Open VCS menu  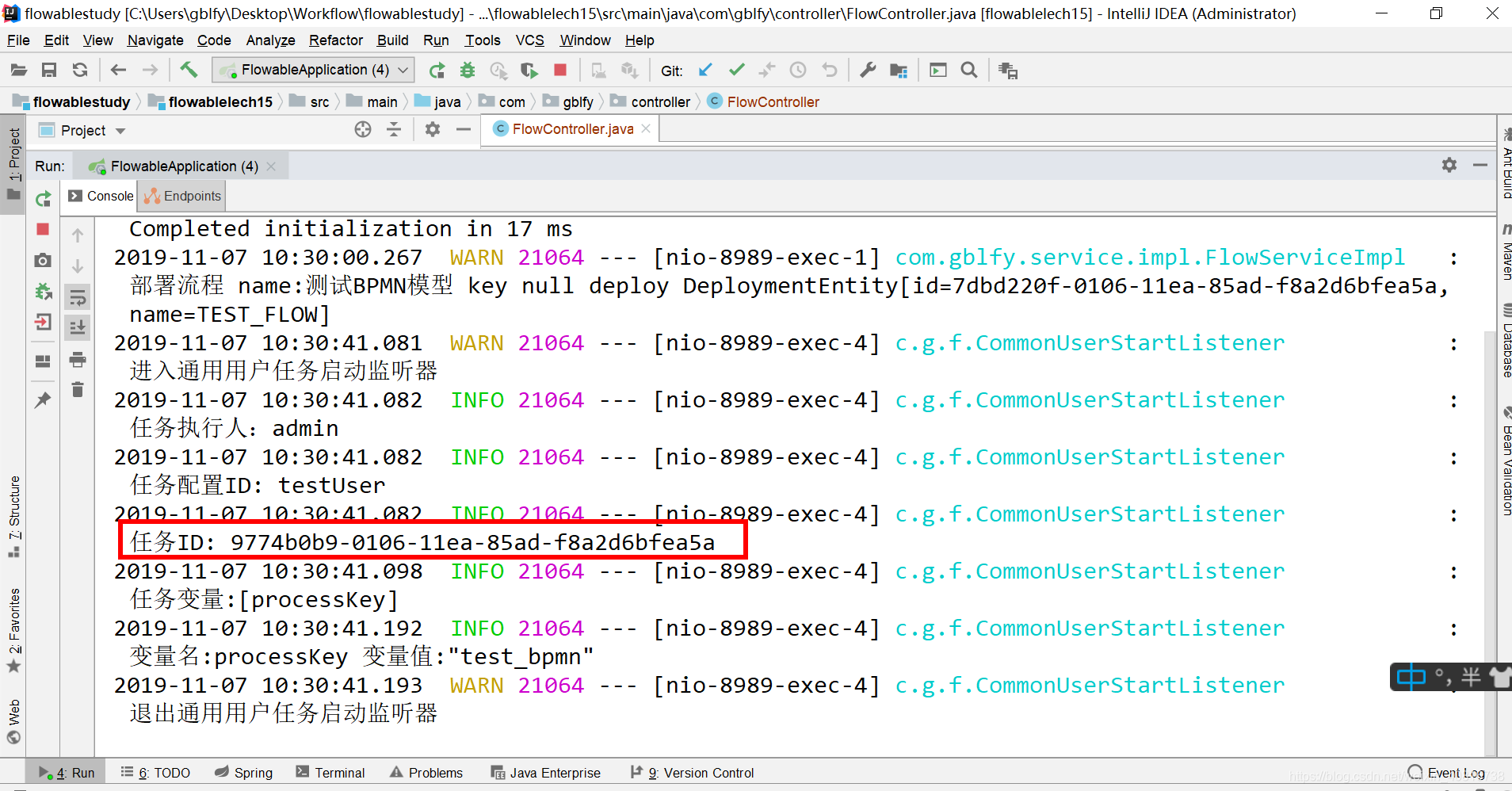[529, 40]
